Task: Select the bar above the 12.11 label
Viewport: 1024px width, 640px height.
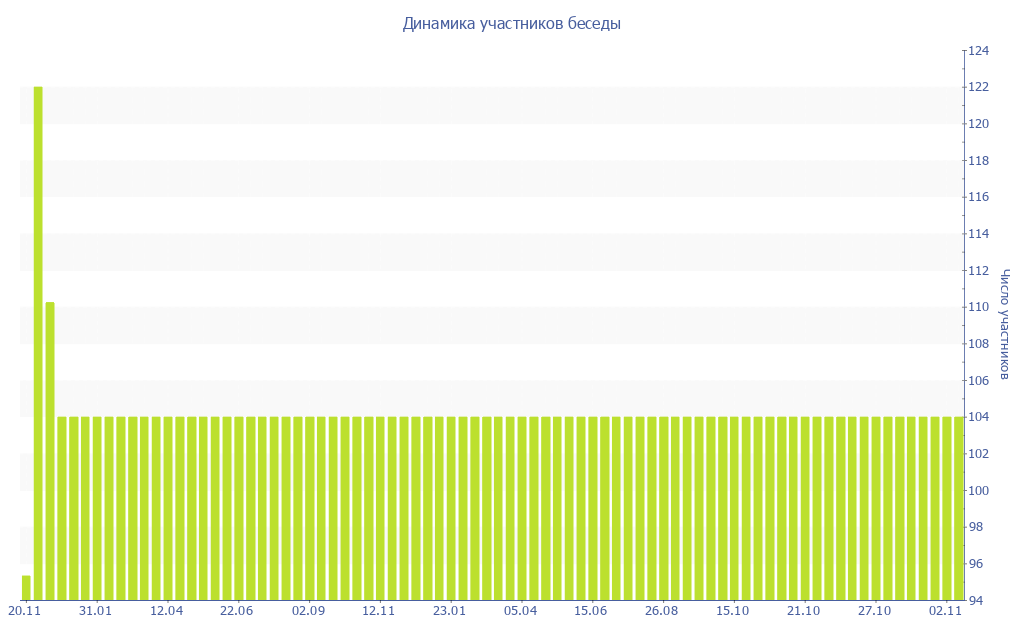Action: coord(380,508)
